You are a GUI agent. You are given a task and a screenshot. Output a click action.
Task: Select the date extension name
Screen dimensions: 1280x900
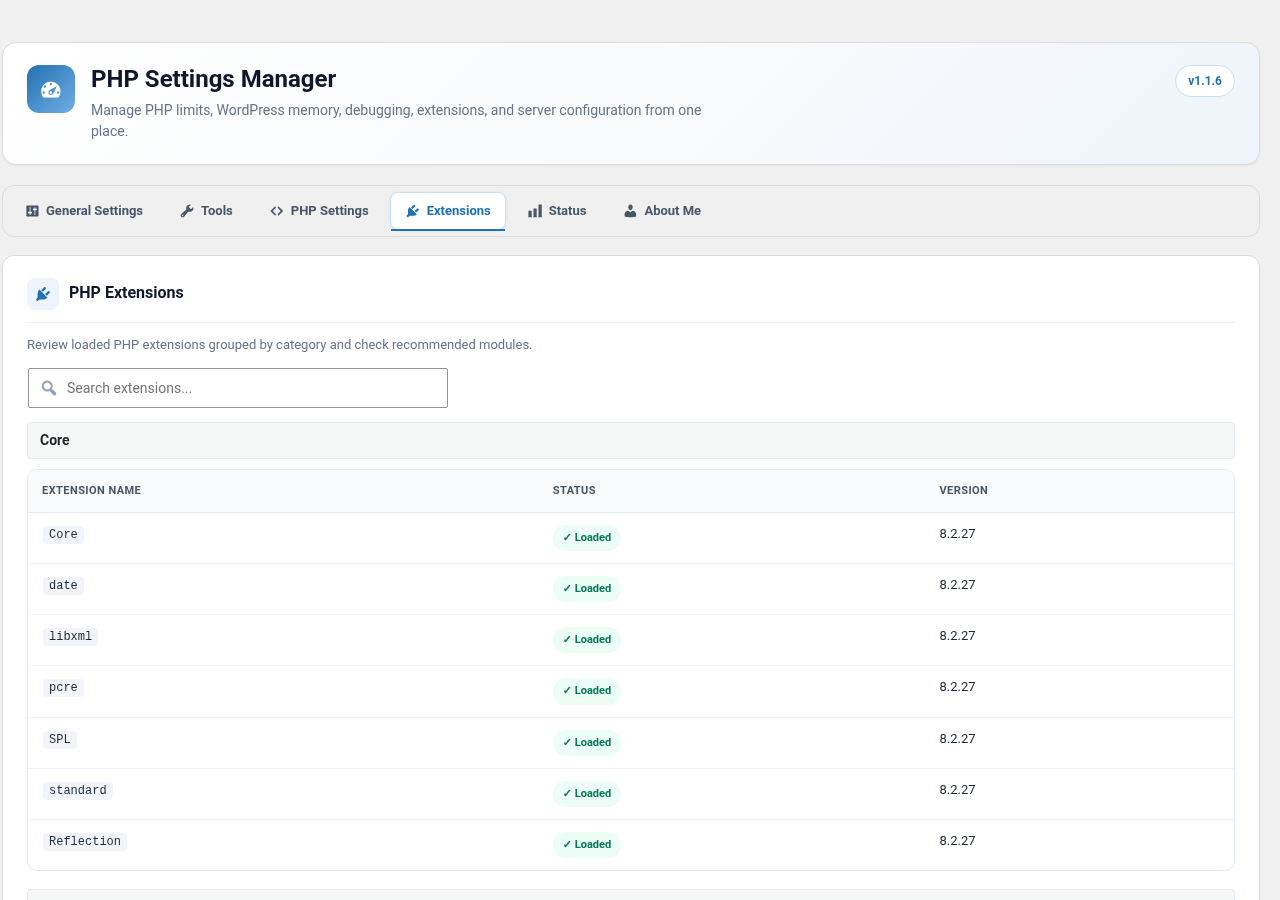[x=63, y=585]
